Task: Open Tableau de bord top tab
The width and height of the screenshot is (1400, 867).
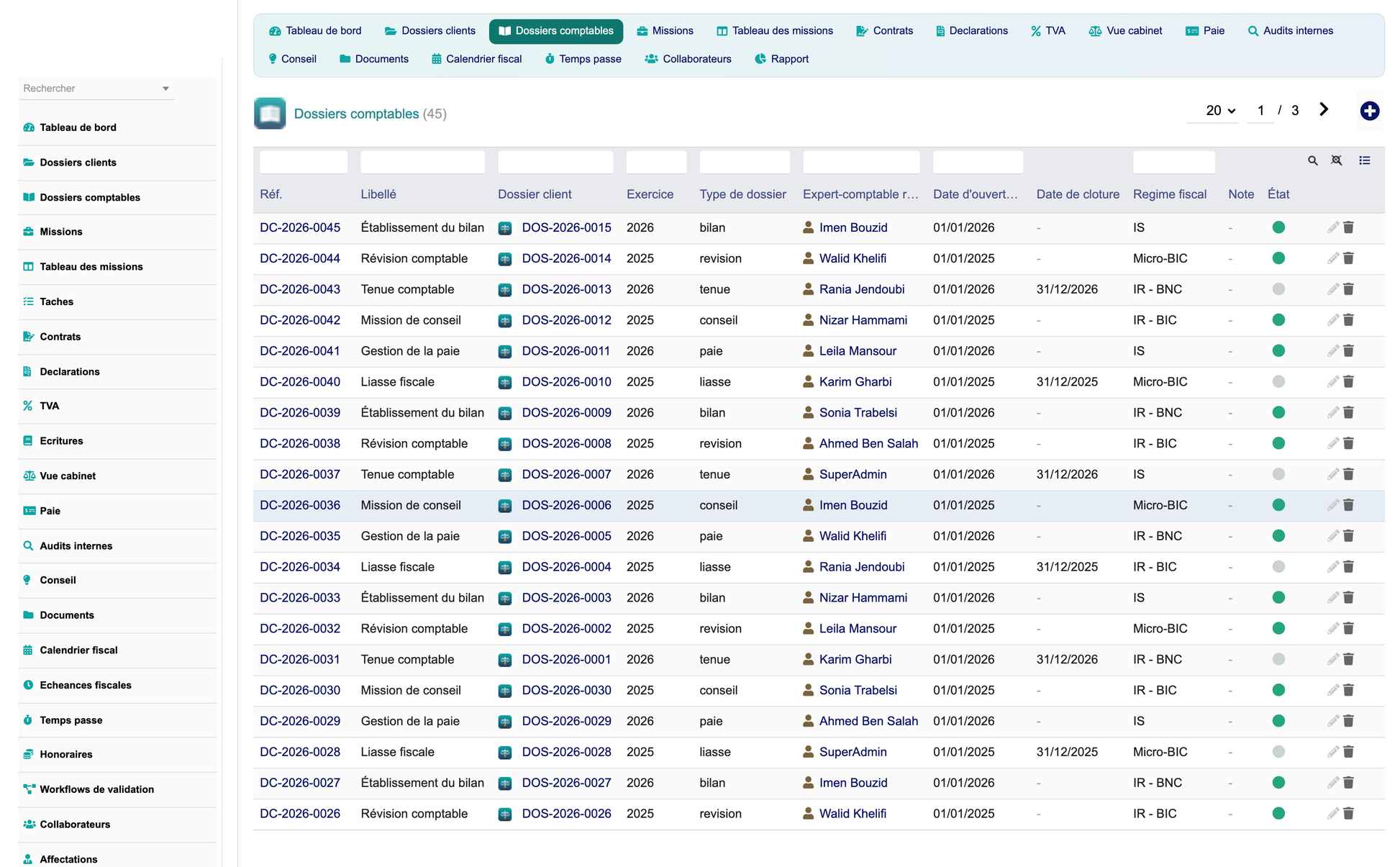Action: 315,31
